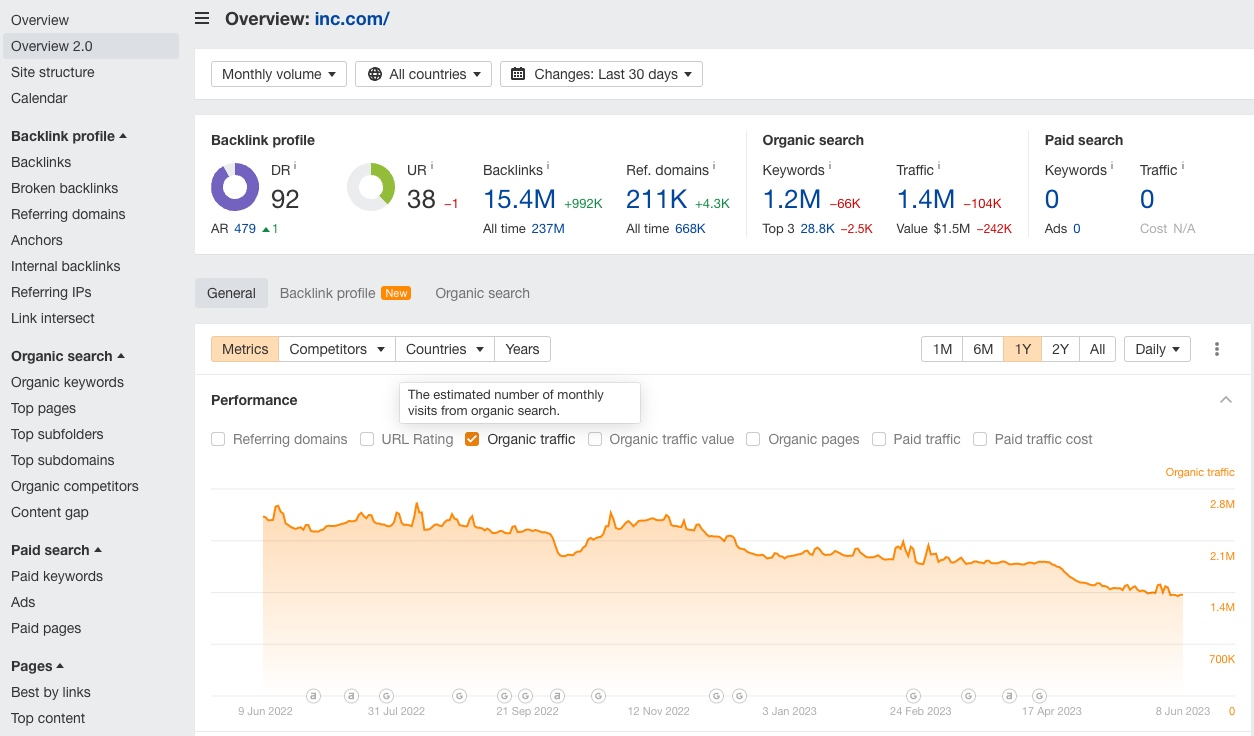
Task: Click the 1.2M organic keywords value
Action: (x=792, y=199)
